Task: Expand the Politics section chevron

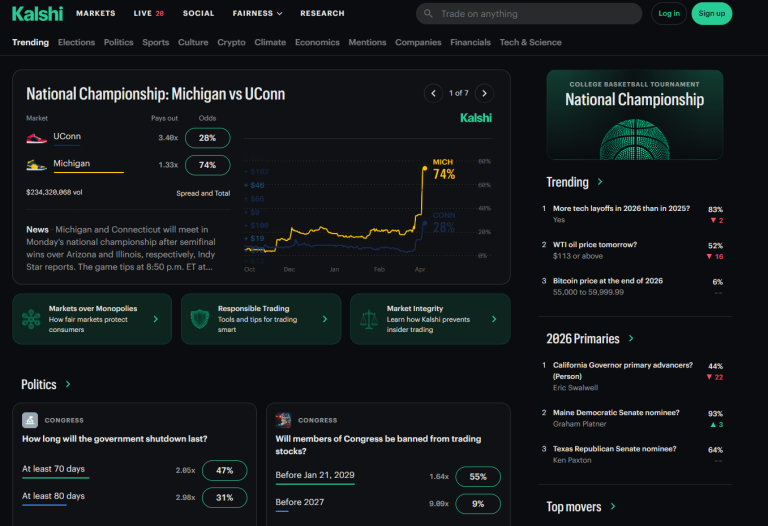Action: (x=68, y=384)
